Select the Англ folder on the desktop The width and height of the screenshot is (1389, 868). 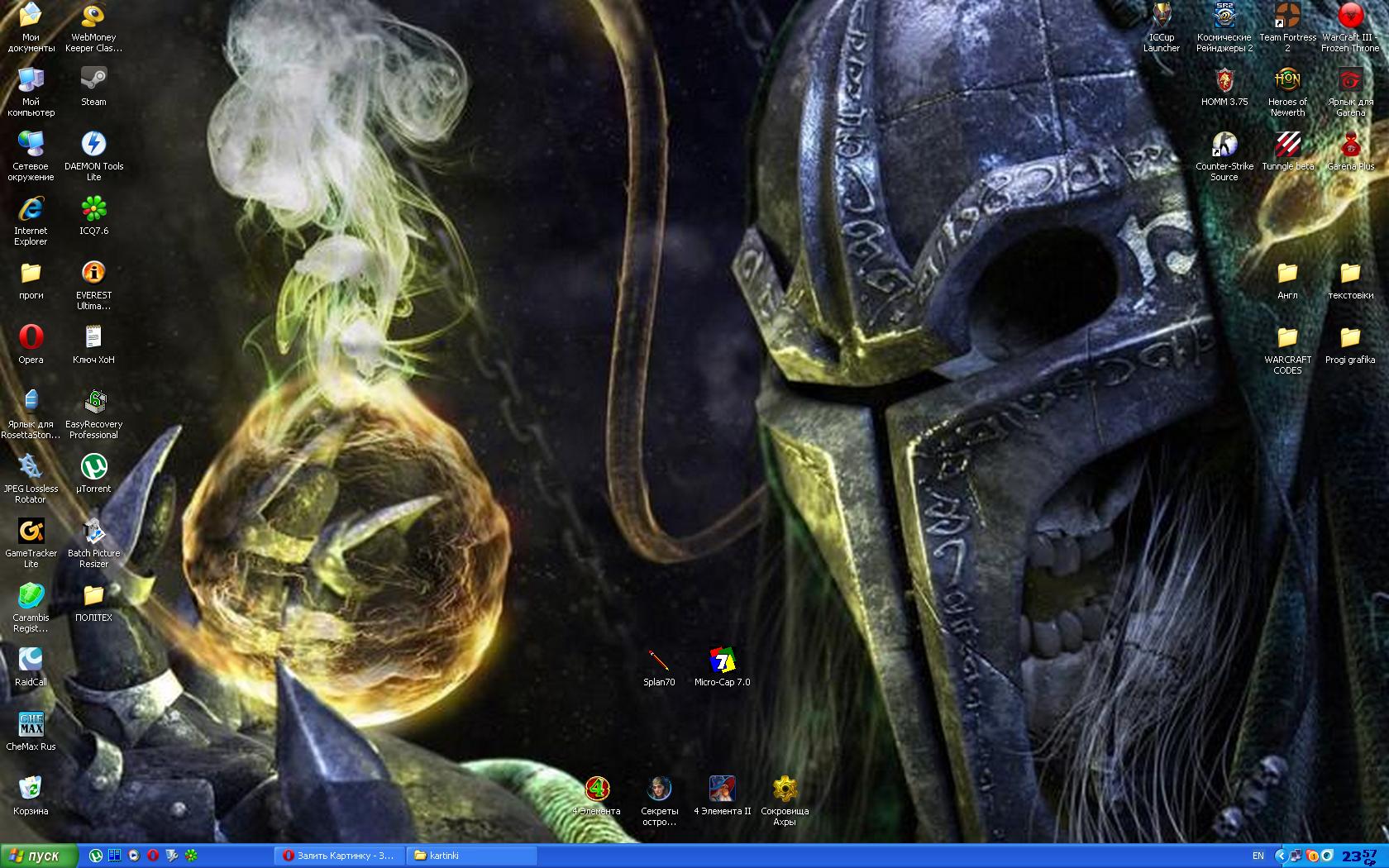pos(1287,279)
